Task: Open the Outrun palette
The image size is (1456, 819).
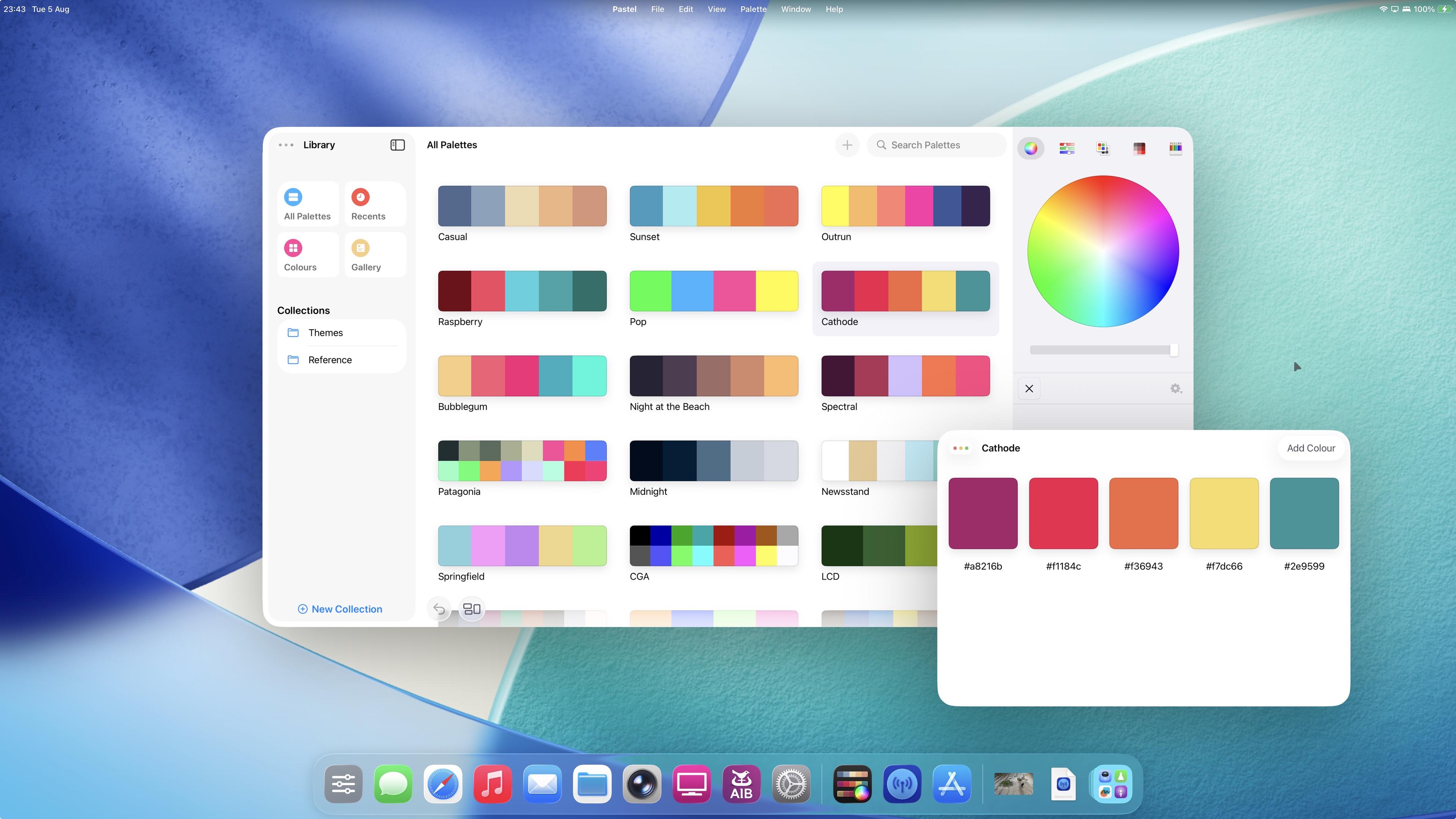Action: (x=905, y=206)
